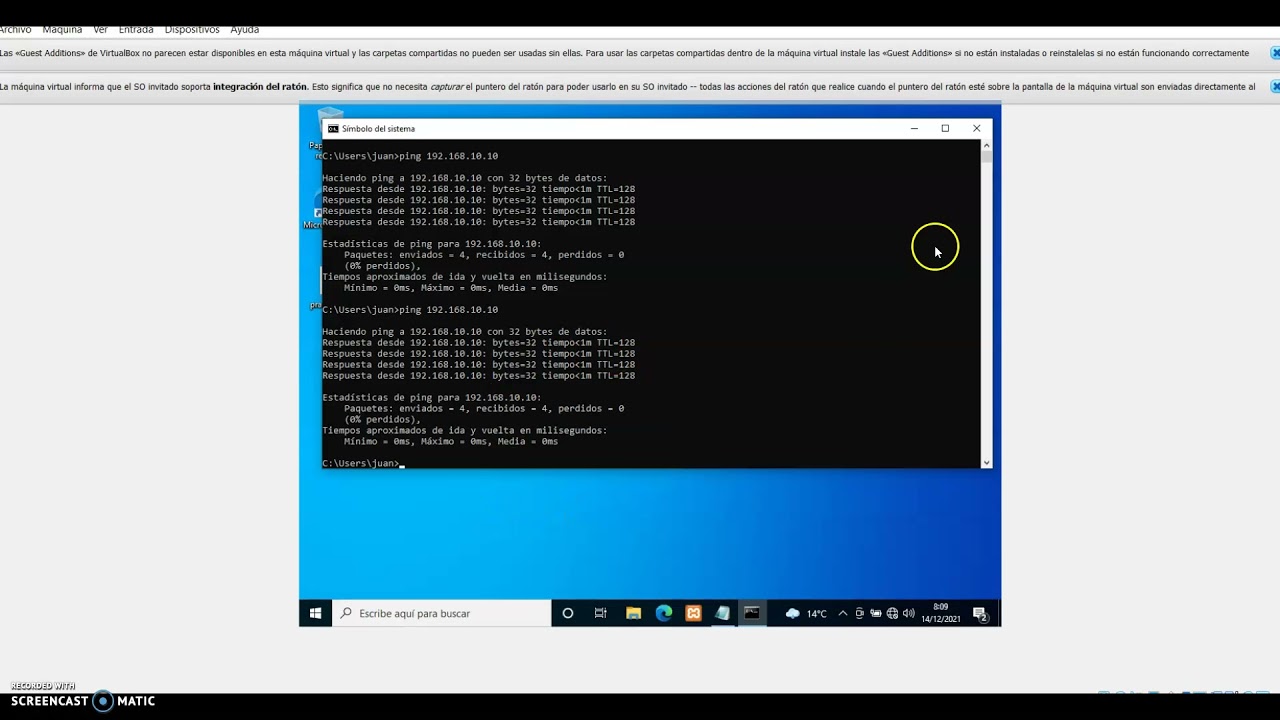Click the console scrollbar down arrow
This screenshot has height=720, width=1280.
pos(986,462)
